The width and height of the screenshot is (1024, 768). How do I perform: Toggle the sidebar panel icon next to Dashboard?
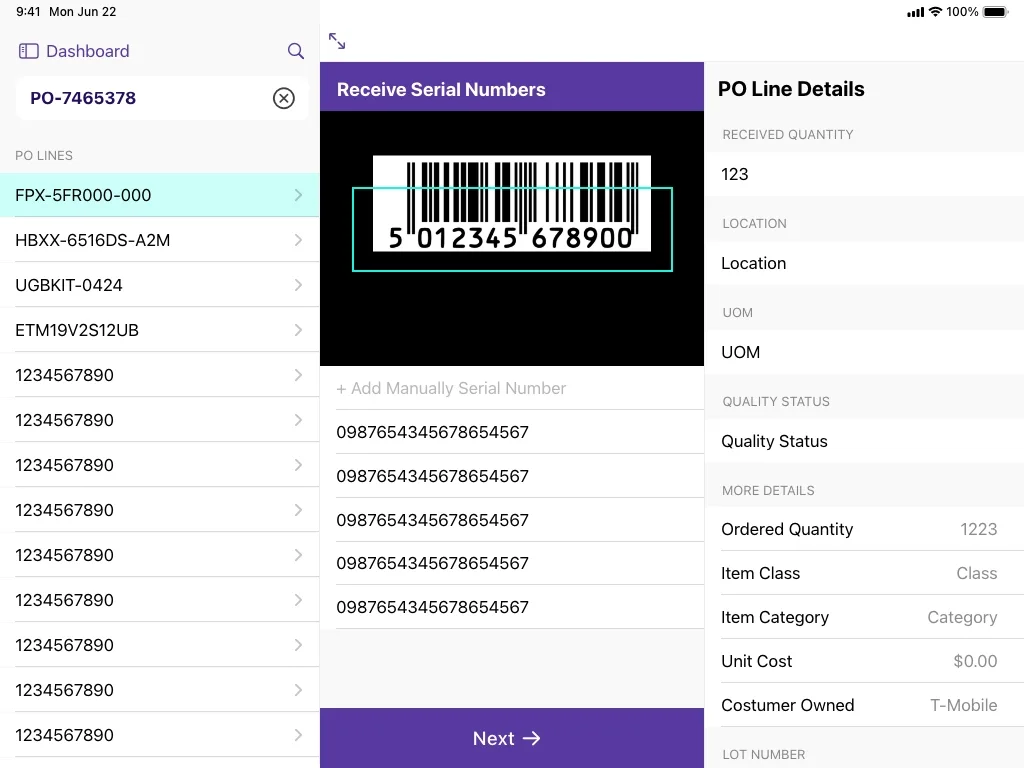coord(29,51)
